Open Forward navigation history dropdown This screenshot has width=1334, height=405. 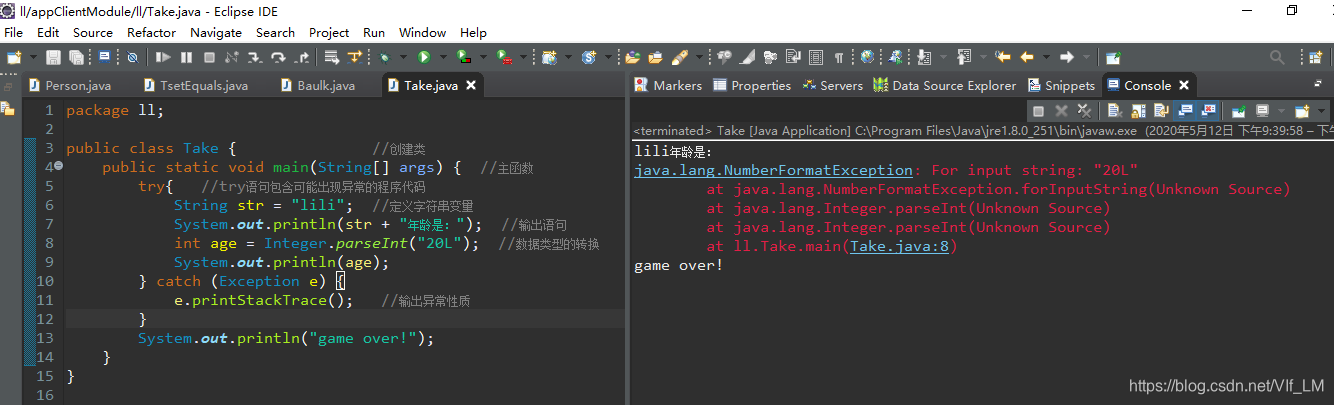(1086, 57)
